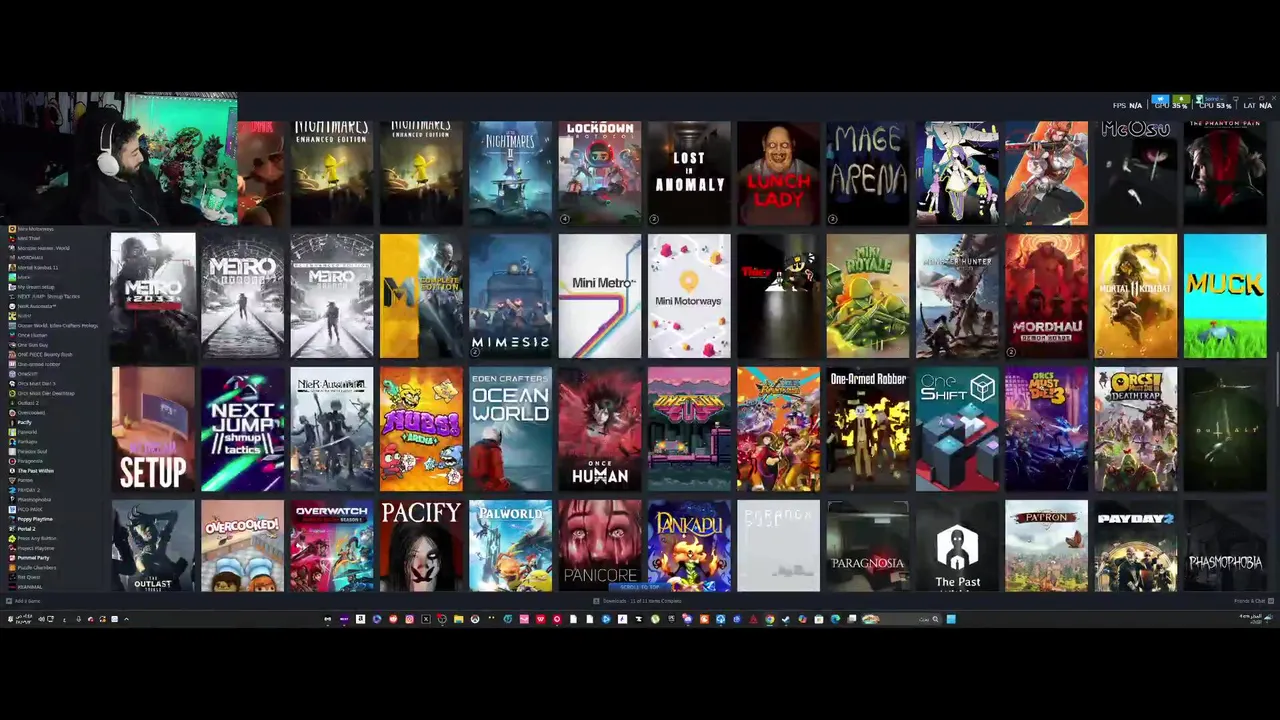
Task: Open Monster Hunter World cover
Action: tap(957, 296)
